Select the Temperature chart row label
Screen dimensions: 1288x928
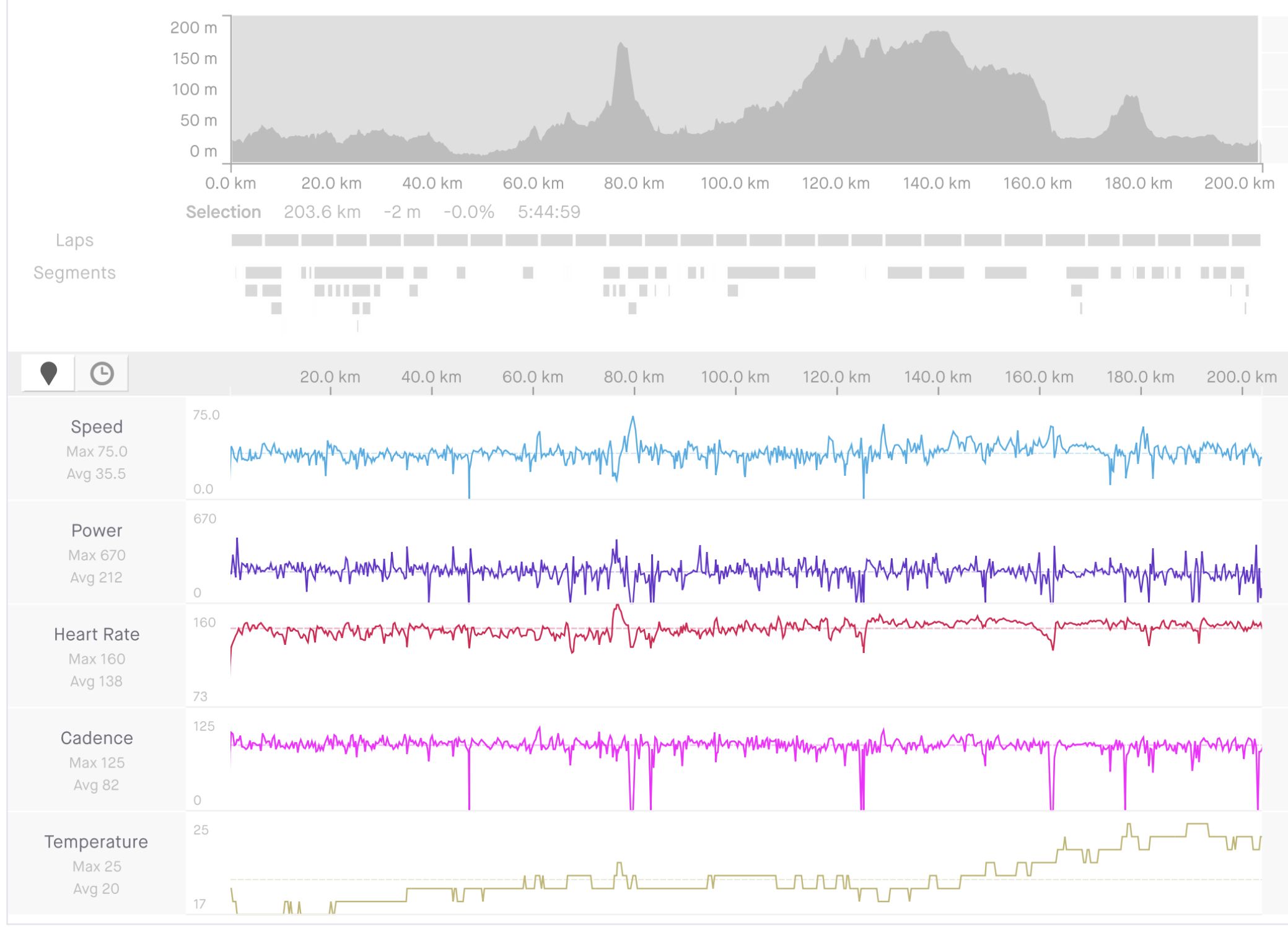click(x=97, y=842)
